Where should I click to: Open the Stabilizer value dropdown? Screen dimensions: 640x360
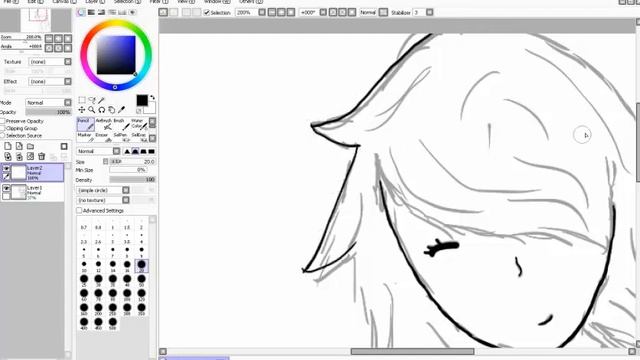coord(429,13)
